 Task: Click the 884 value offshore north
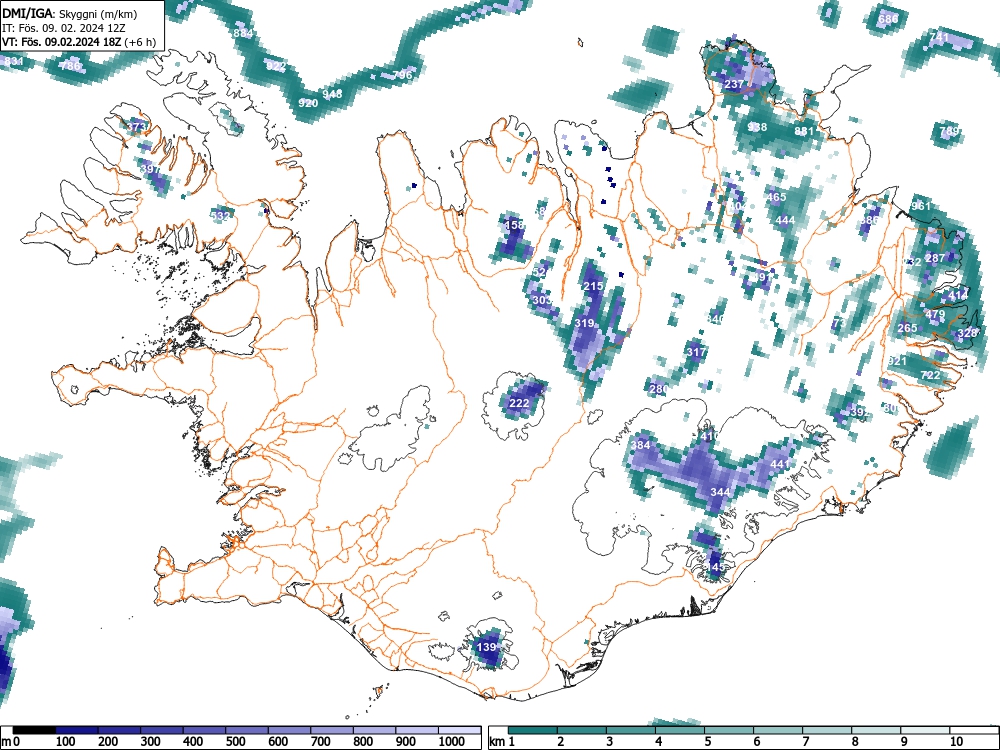click(x=243, y=33)
